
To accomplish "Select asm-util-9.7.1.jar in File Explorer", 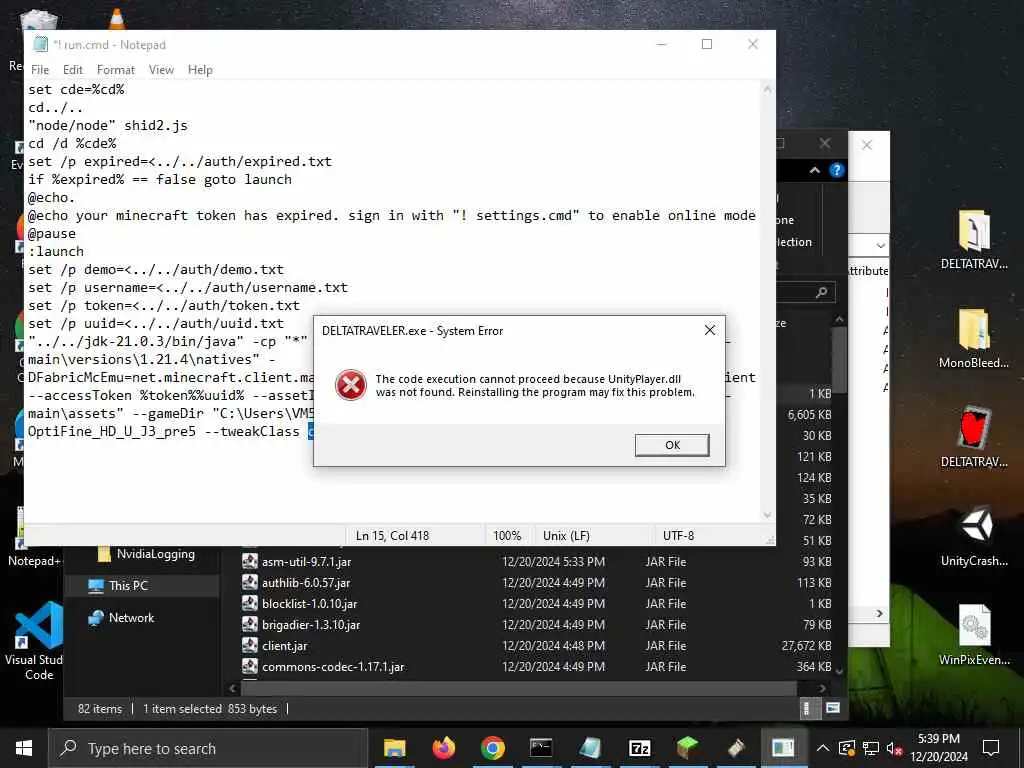I will [306, 562].
